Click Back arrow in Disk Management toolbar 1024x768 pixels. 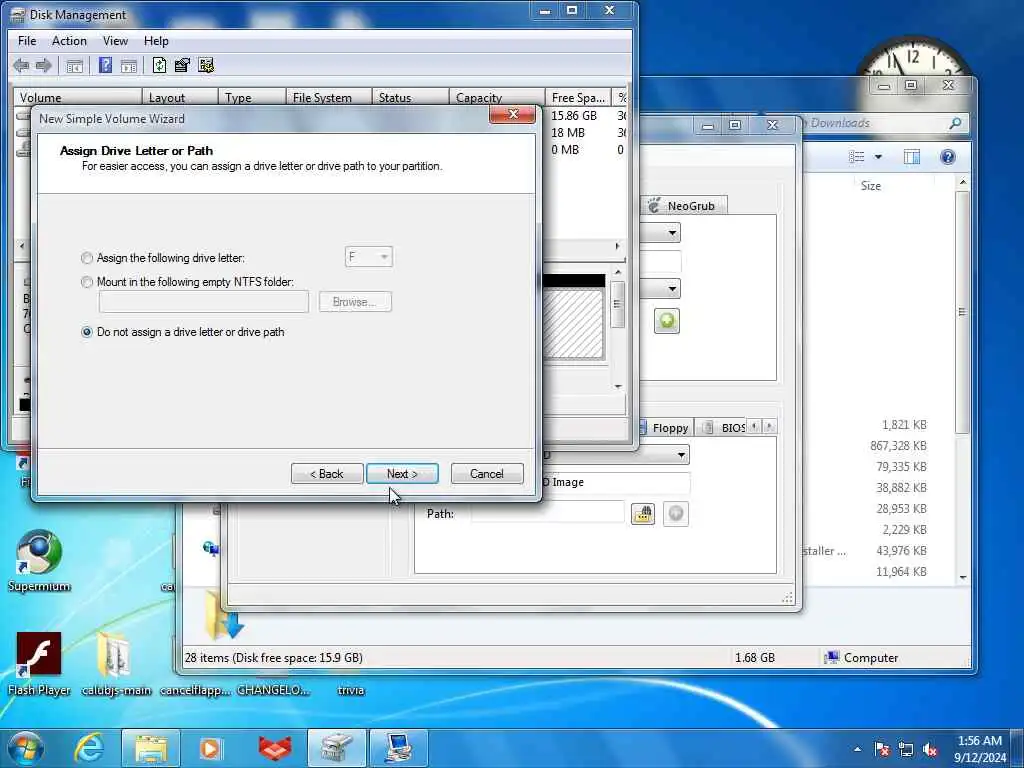pyautogui.click(x=21, y=65)
